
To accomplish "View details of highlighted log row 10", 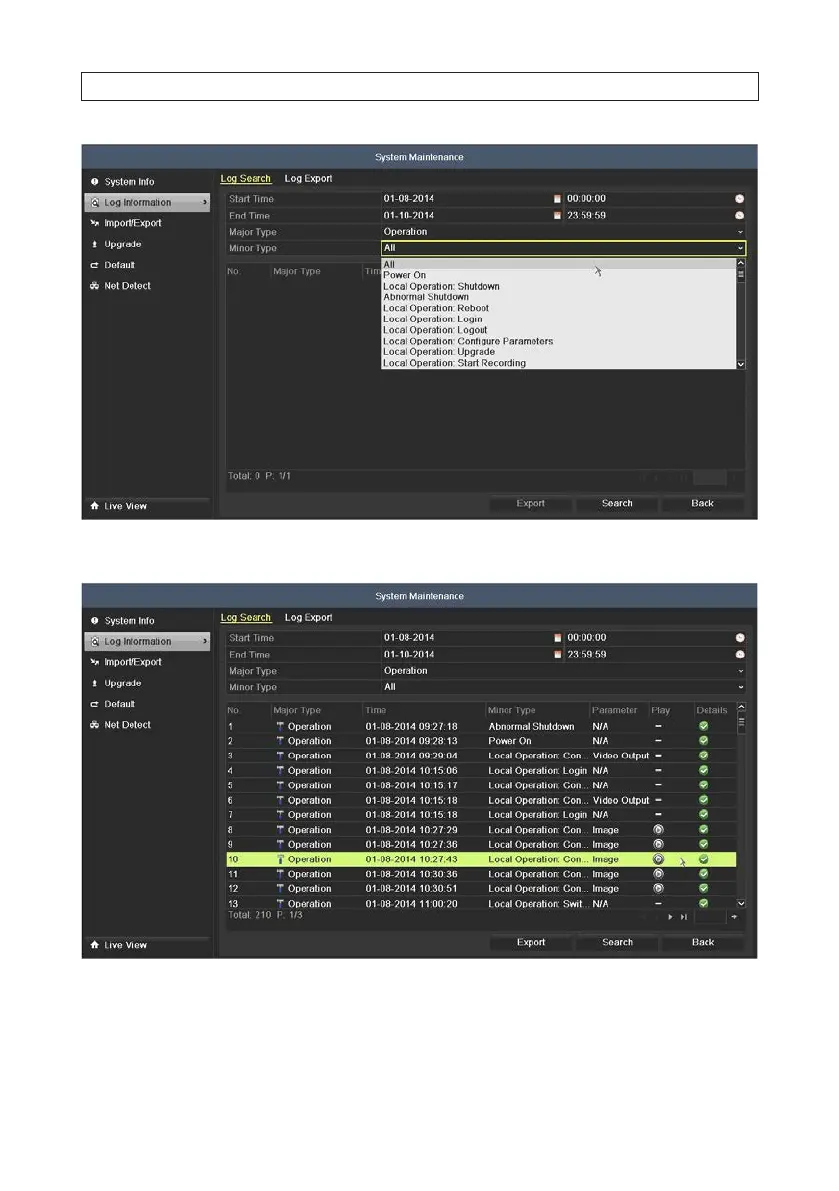I will [x=704, y=859].
